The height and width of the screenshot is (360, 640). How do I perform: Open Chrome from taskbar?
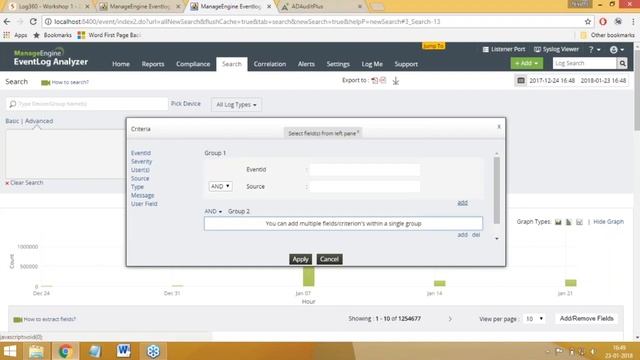(x=65, y=351)
